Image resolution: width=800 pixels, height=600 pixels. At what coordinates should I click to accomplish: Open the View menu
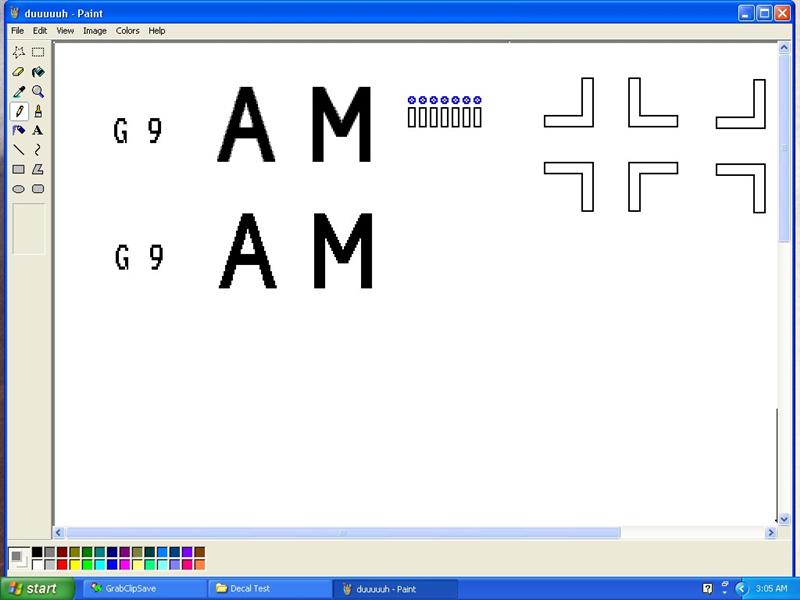65,31
